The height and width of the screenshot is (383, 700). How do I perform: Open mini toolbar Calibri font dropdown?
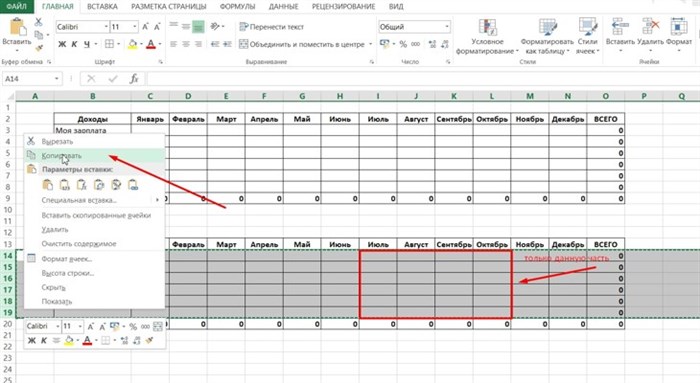[58, 327]
